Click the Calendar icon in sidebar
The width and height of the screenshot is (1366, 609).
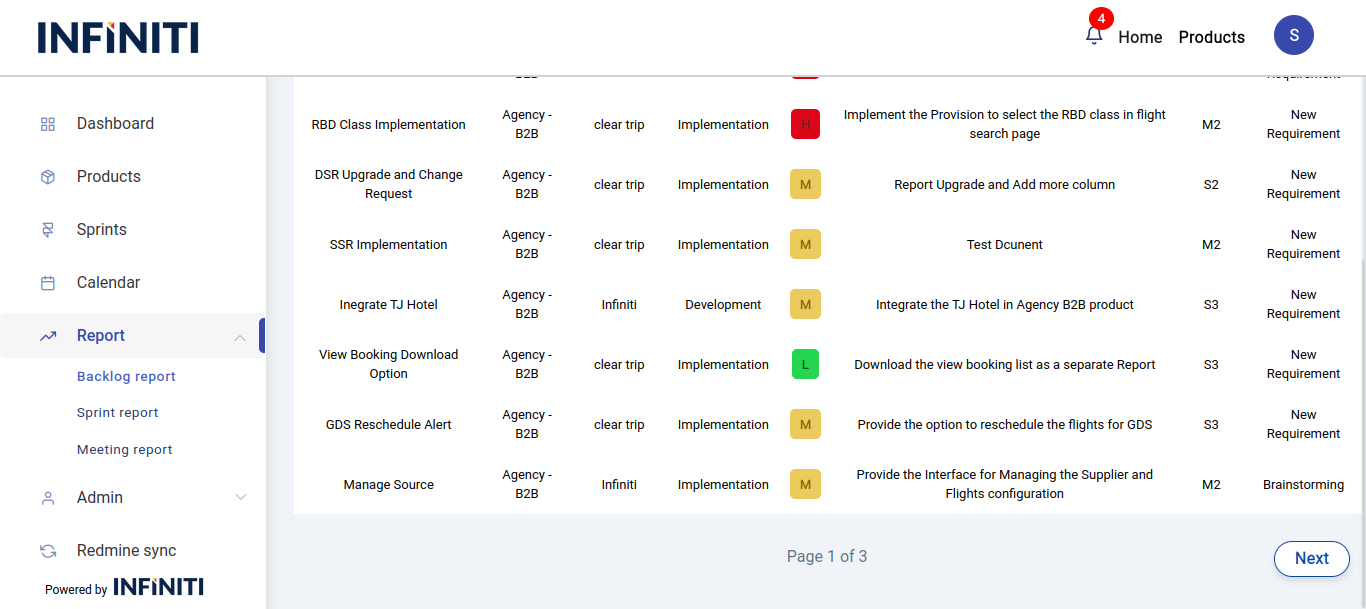(x=48, y=283)
